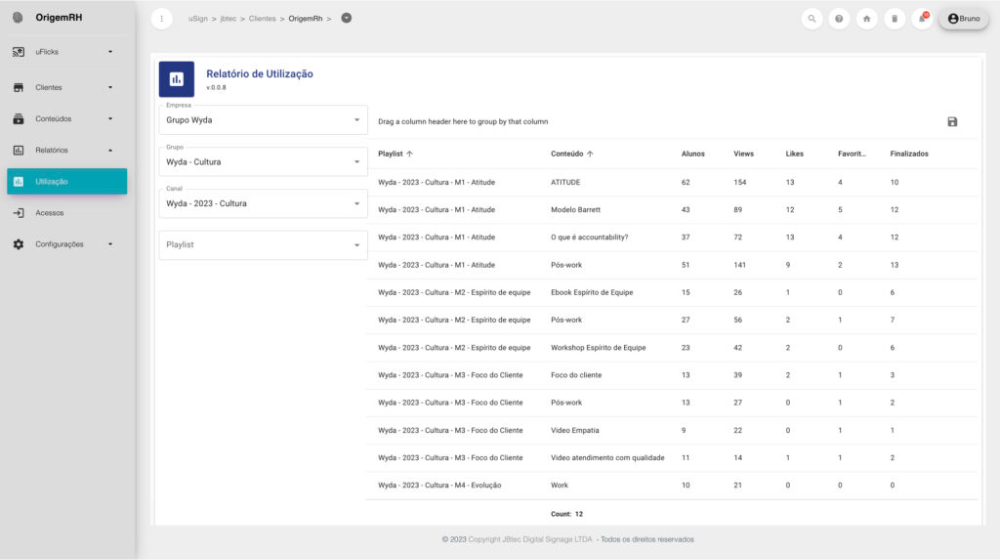
Task: Go to home via the house icon
Action: [867, 19]
